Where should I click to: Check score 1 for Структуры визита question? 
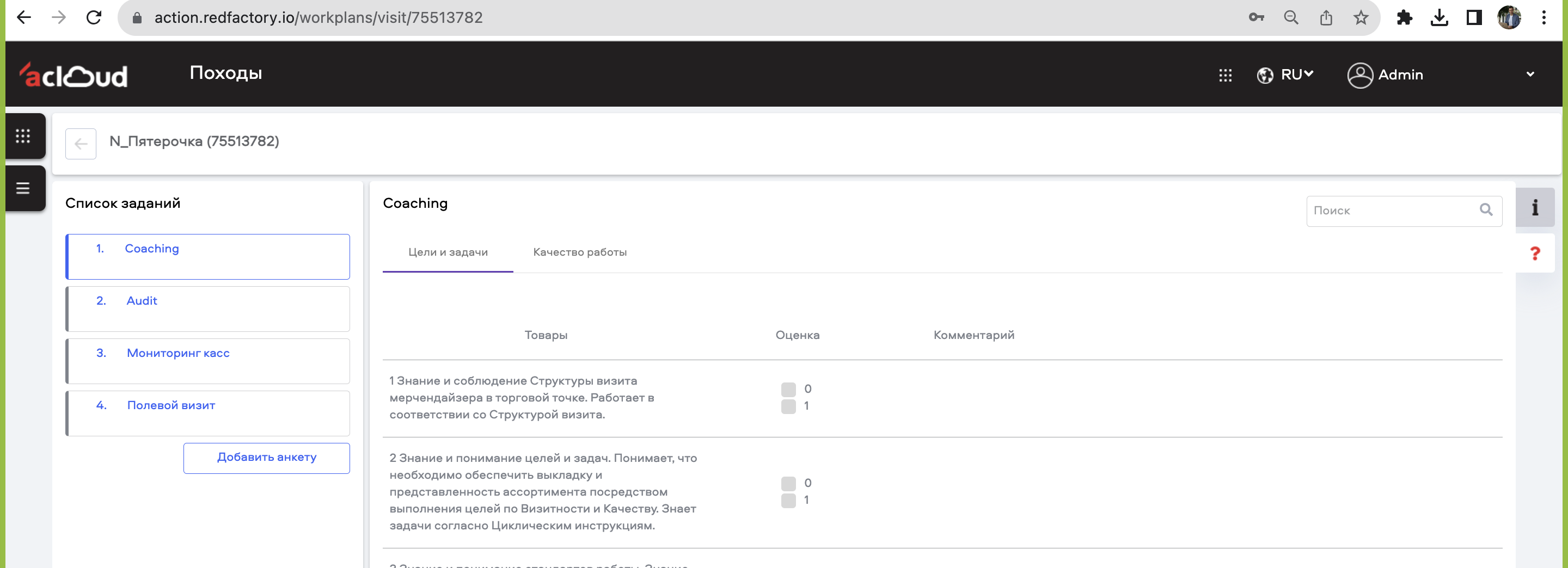click(x=788, y=406)
